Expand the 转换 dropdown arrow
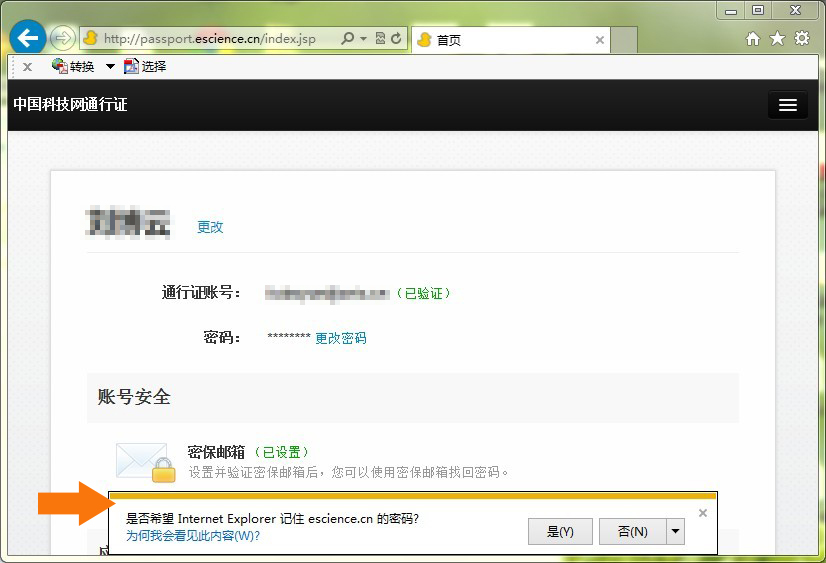The height and width of the screenshot is (563, 826). 110,67
